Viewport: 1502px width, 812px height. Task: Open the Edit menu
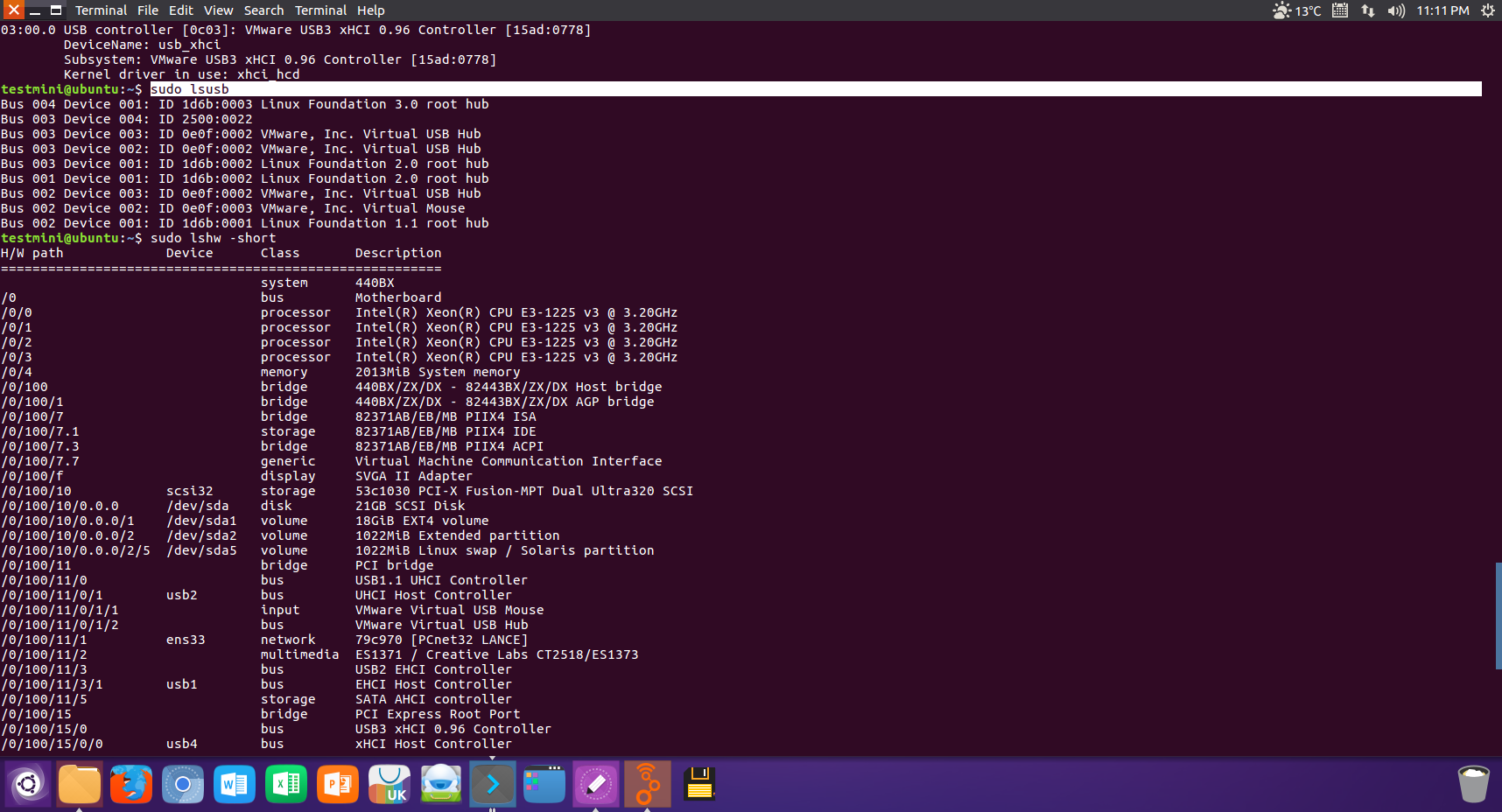pos(181,10)
